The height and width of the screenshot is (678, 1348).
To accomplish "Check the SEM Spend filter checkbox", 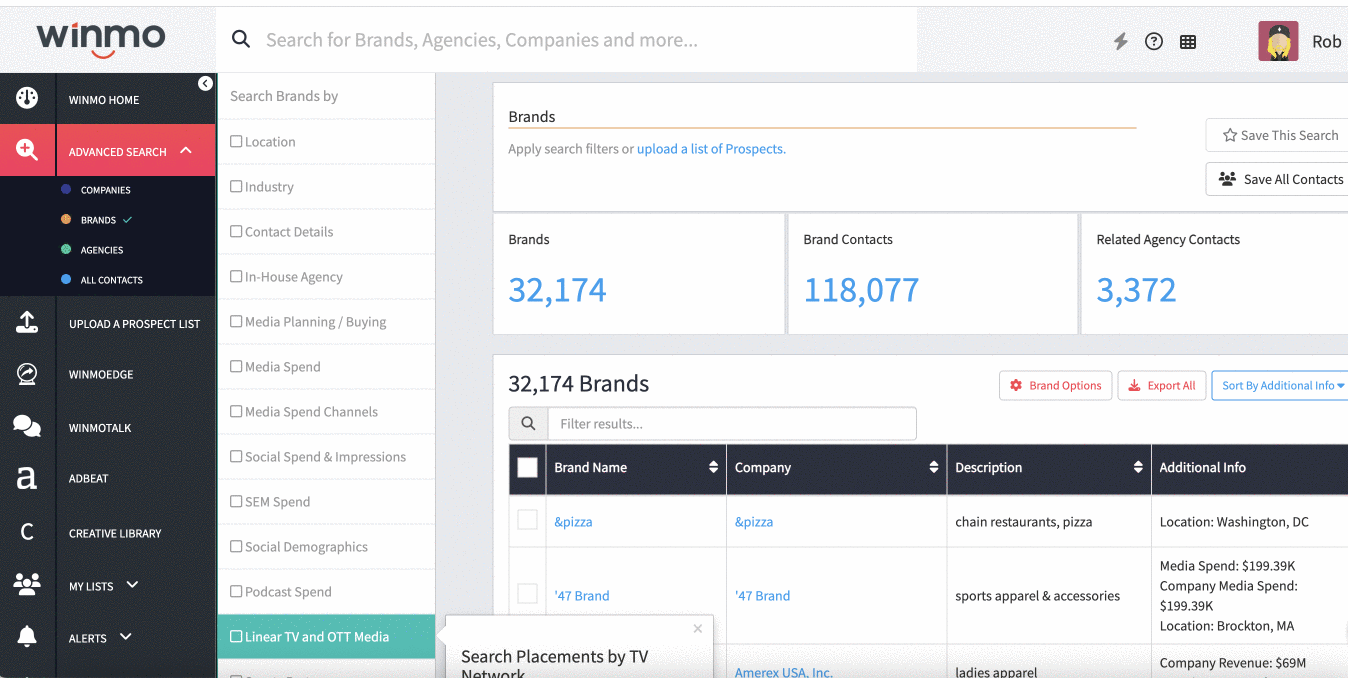I will [x=236, y=501].
